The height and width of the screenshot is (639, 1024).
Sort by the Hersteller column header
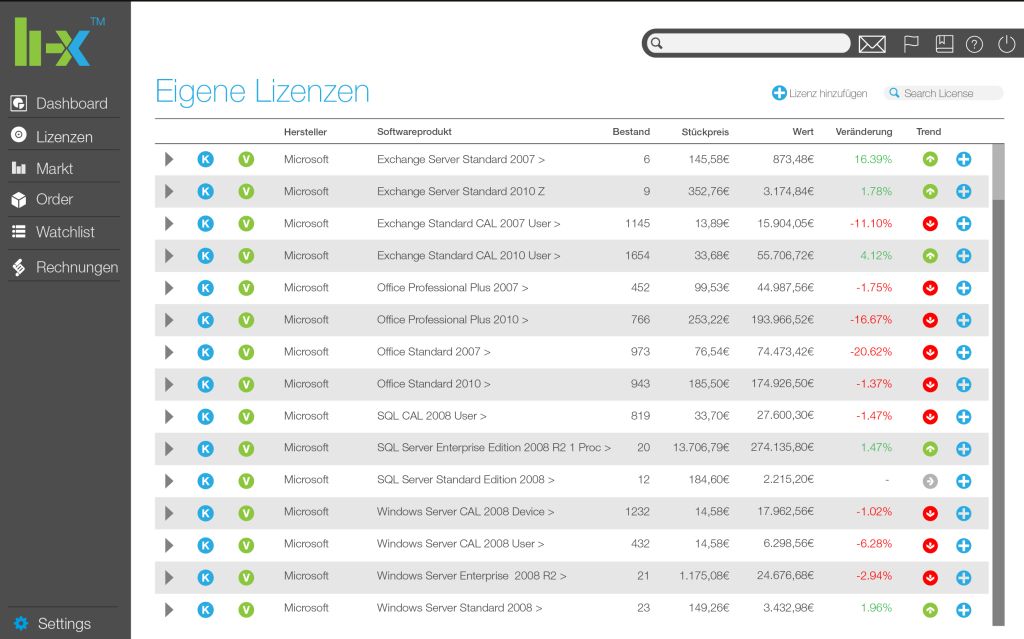pyautogui.click(x=305, y=132)
